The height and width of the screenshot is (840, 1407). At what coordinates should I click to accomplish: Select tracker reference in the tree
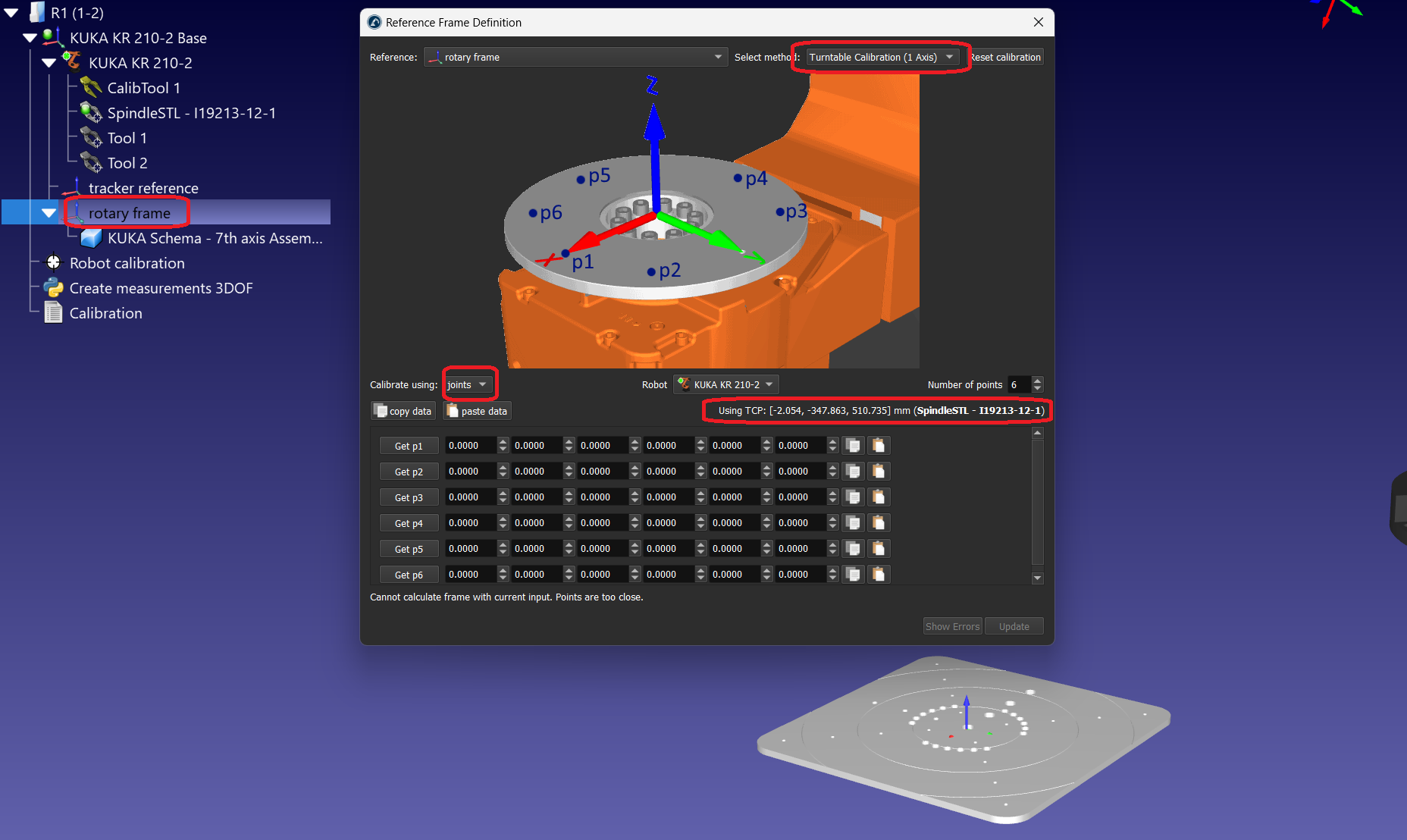click(143, 188)
